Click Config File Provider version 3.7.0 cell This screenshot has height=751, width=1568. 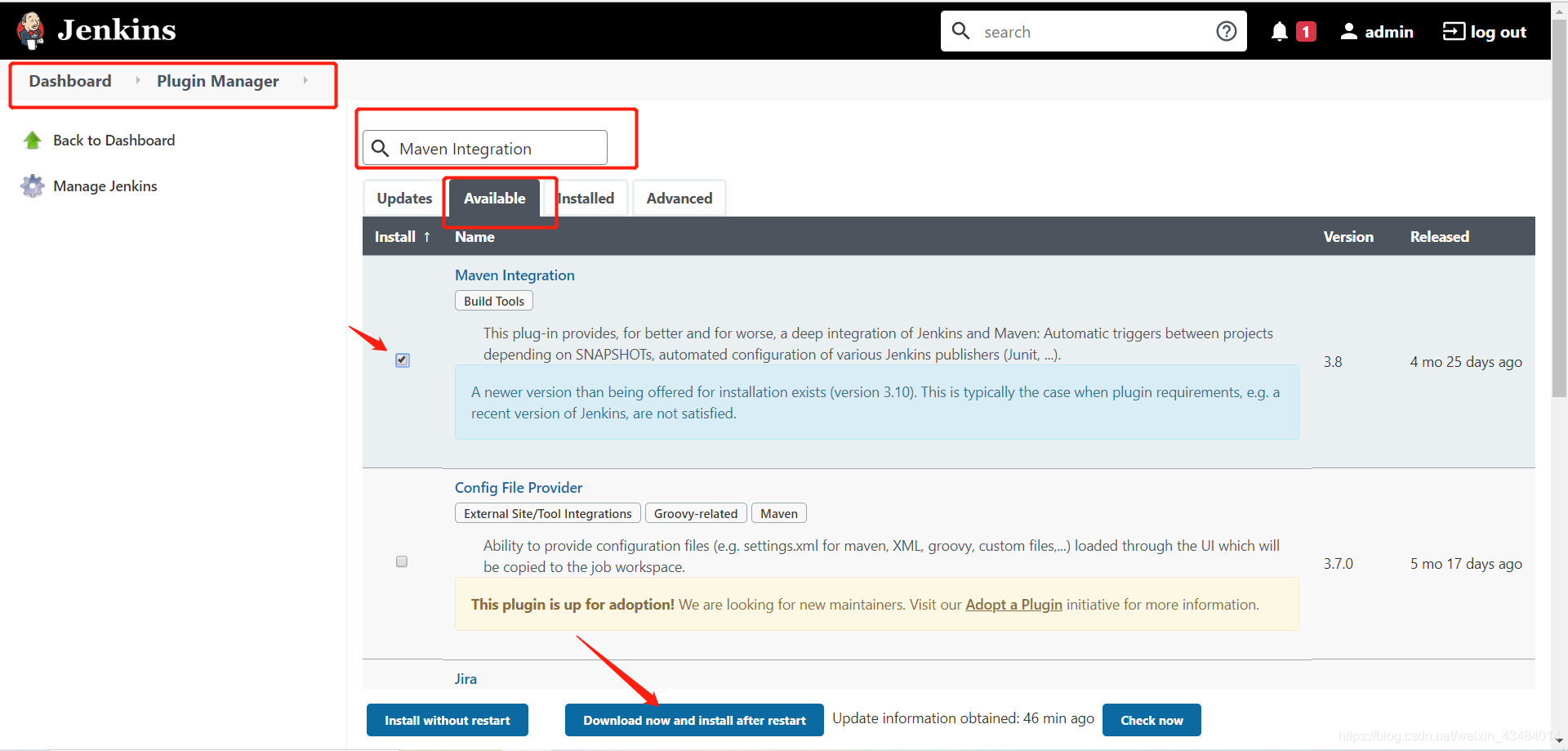point(1339,564)
